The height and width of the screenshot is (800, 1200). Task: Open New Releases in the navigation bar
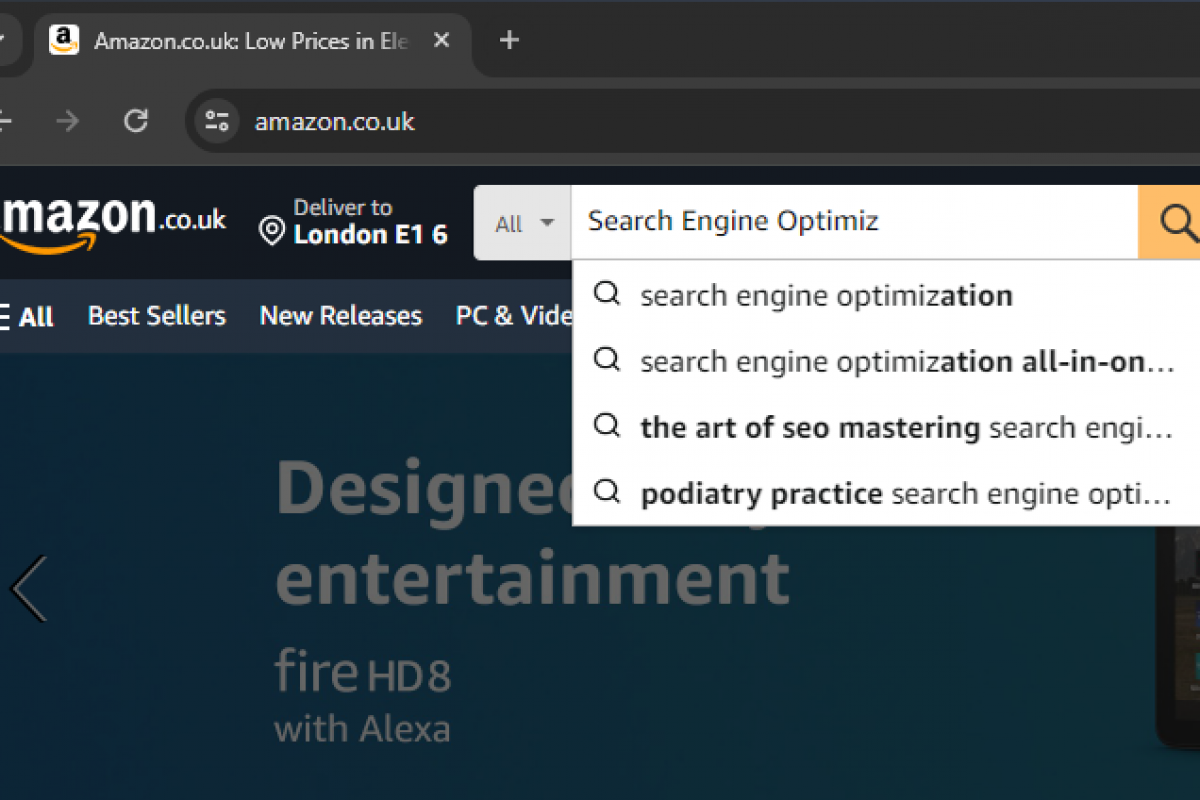point(341,316)
